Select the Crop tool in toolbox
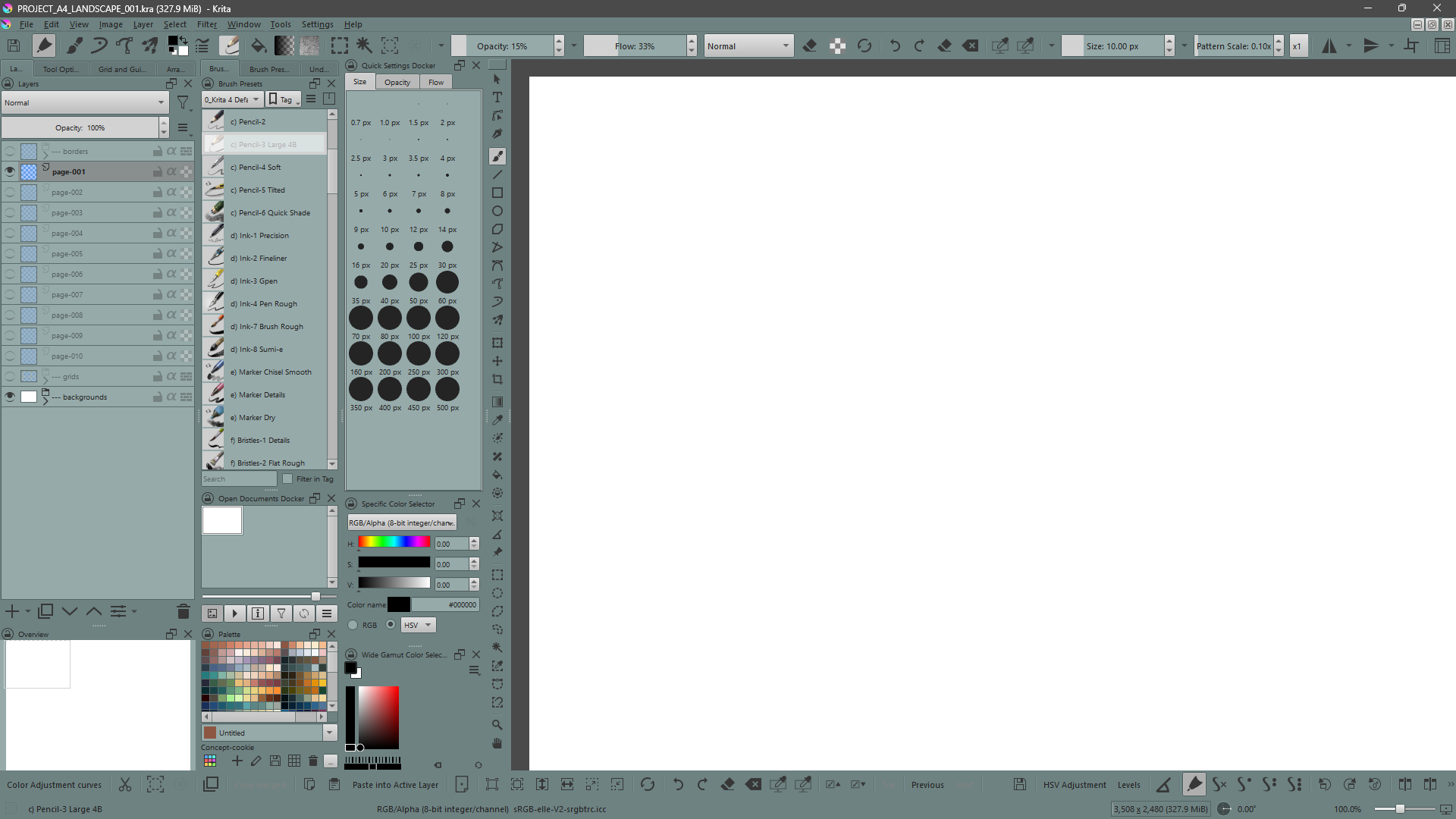Image resolution: width=1456 pixels, height=819 pixels. click(x=497, y=379)
